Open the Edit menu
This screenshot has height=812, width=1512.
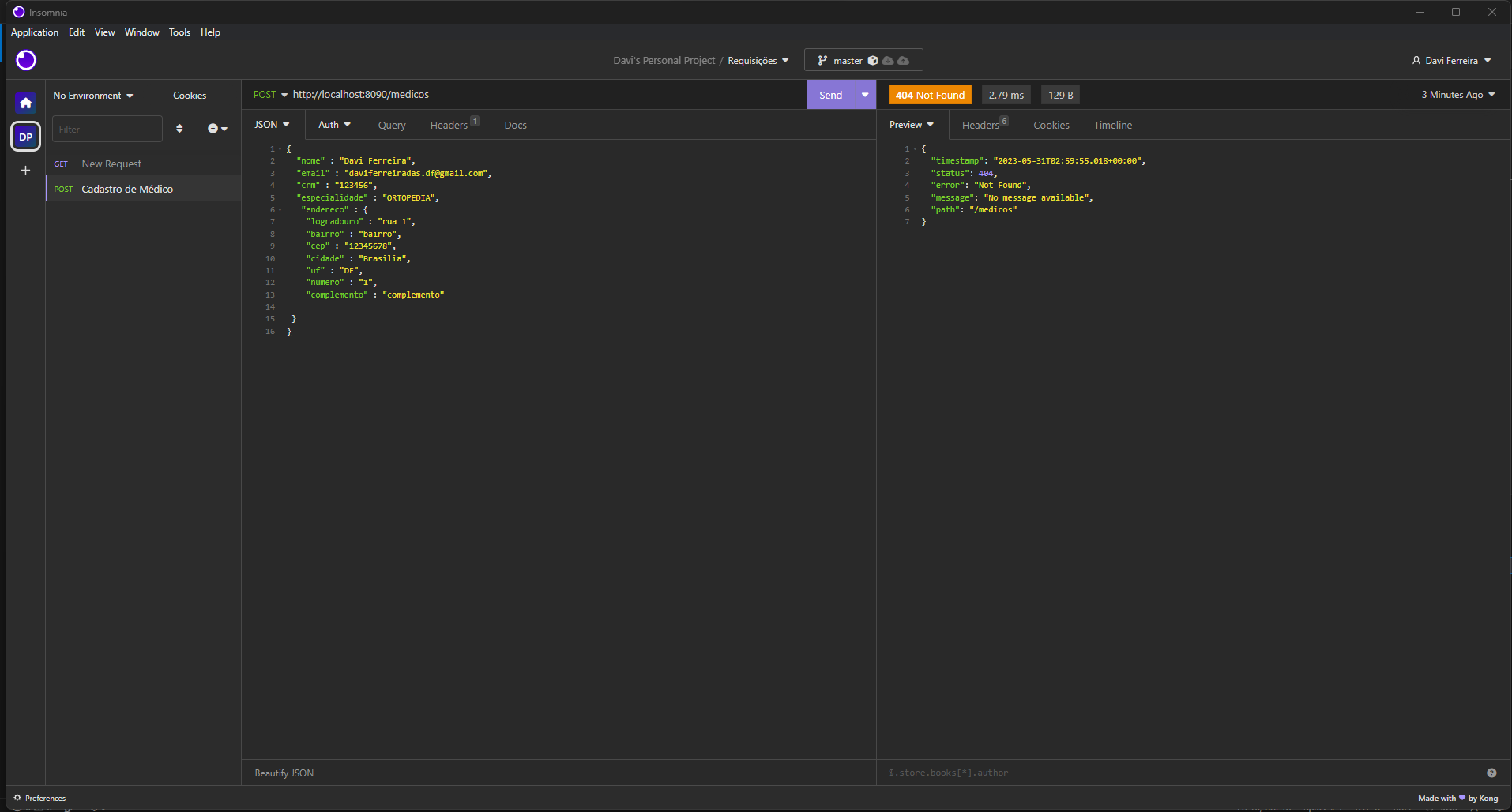point(77,32)
